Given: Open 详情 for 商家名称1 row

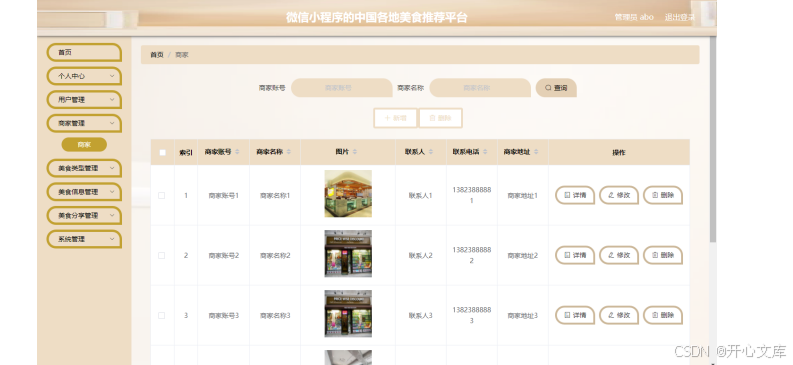Looking at the screenshot, I should point(575,195).
